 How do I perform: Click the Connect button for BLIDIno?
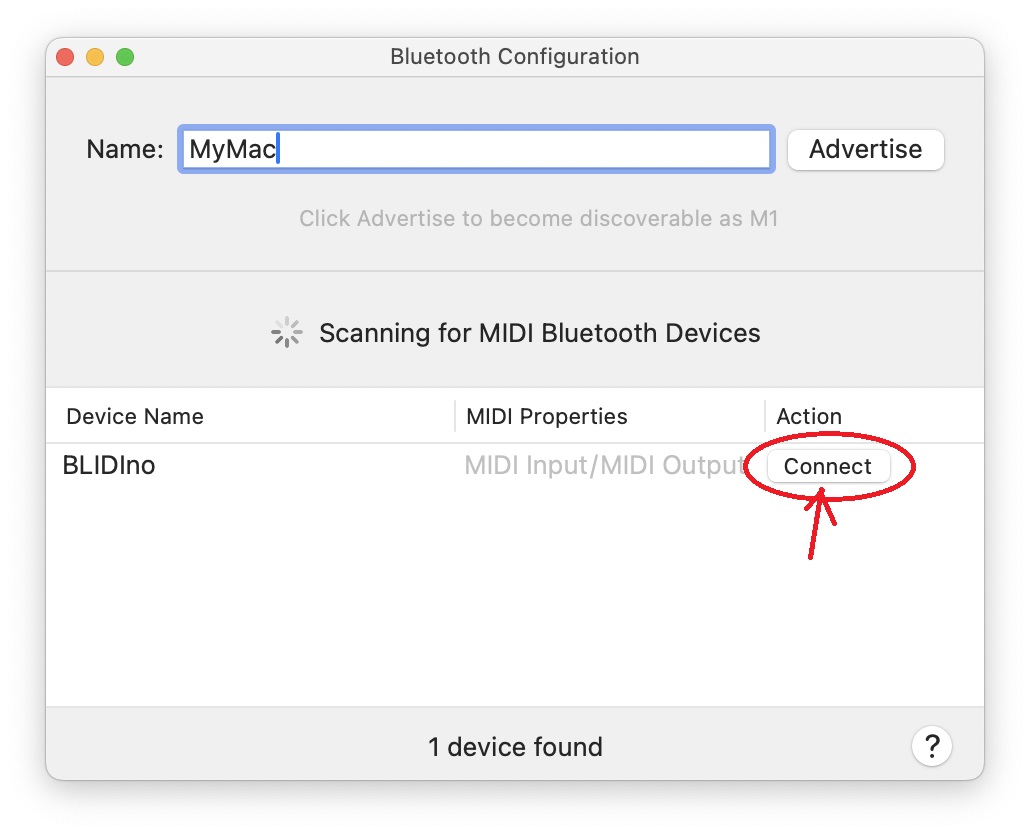pyautogui.click(x=828, y=466)
